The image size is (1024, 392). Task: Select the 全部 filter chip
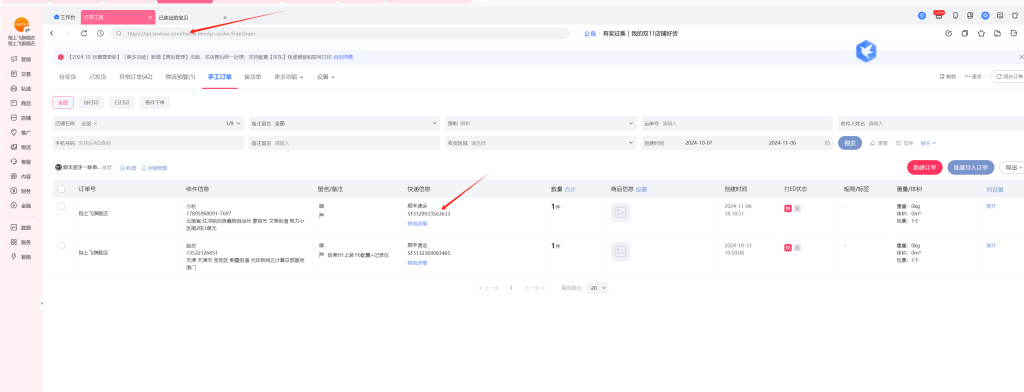pos(63,103)
